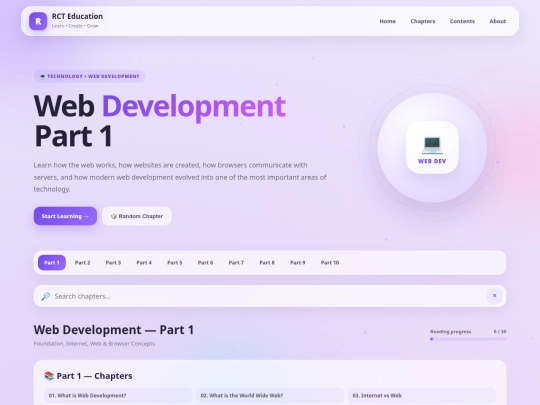Click the 'Learn • Create • Grow' tagline

point(75,26)
